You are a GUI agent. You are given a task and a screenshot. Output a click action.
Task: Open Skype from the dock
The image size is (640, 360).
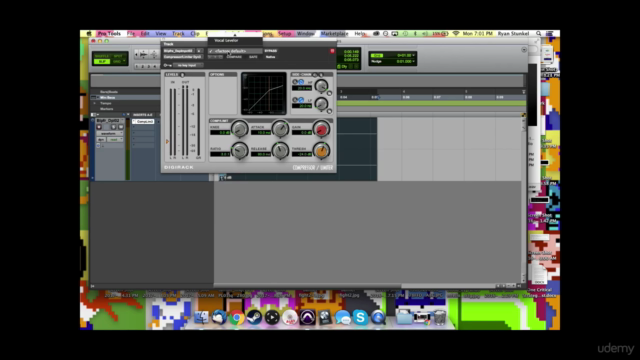360,317
